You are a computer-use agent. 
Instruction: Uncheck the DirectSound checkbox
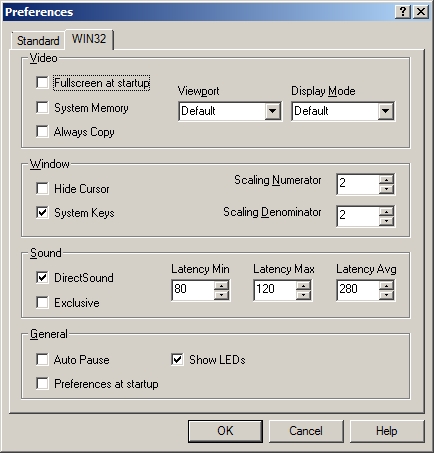(x=42, y=277)
